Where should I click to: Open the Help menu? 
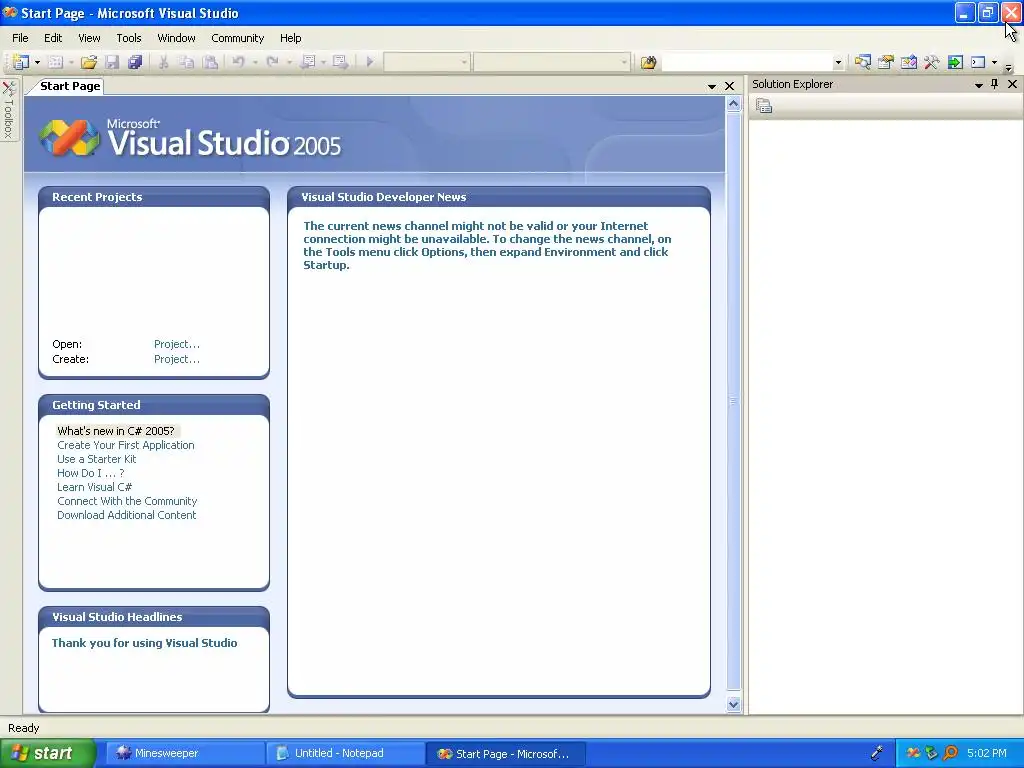[291, 38]
